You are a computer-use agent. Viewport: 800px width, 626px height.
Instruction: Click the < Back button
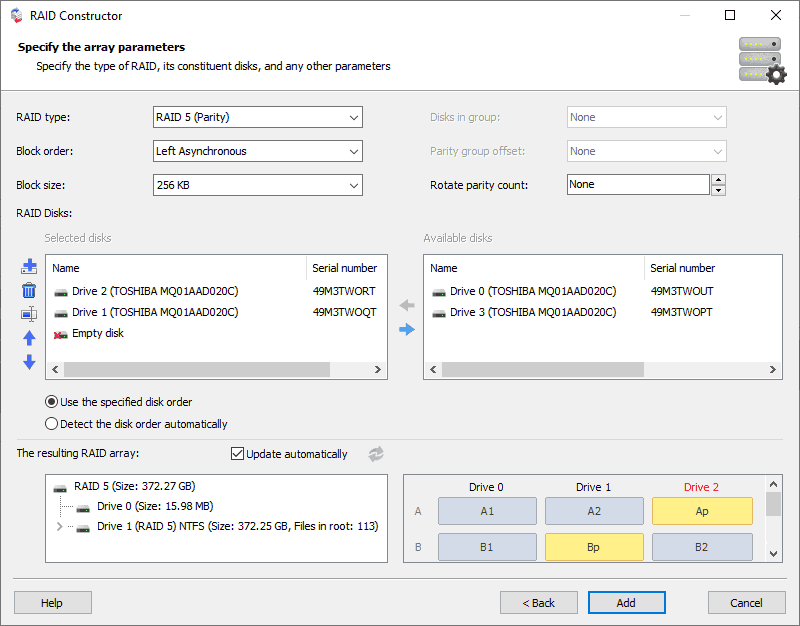[x=539, y=603]
